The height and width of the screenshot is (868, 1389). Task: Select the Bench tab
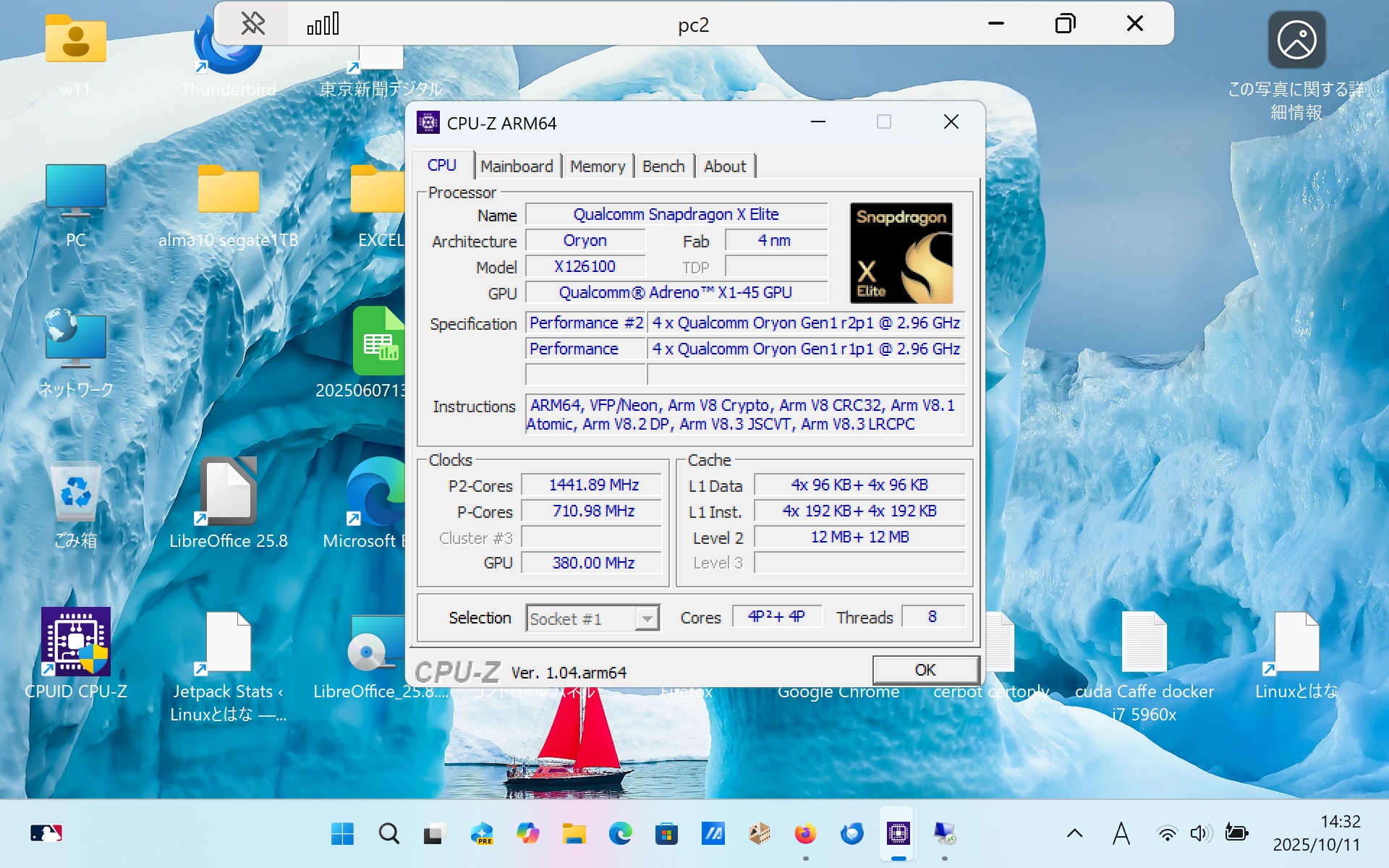coord(663,166)
